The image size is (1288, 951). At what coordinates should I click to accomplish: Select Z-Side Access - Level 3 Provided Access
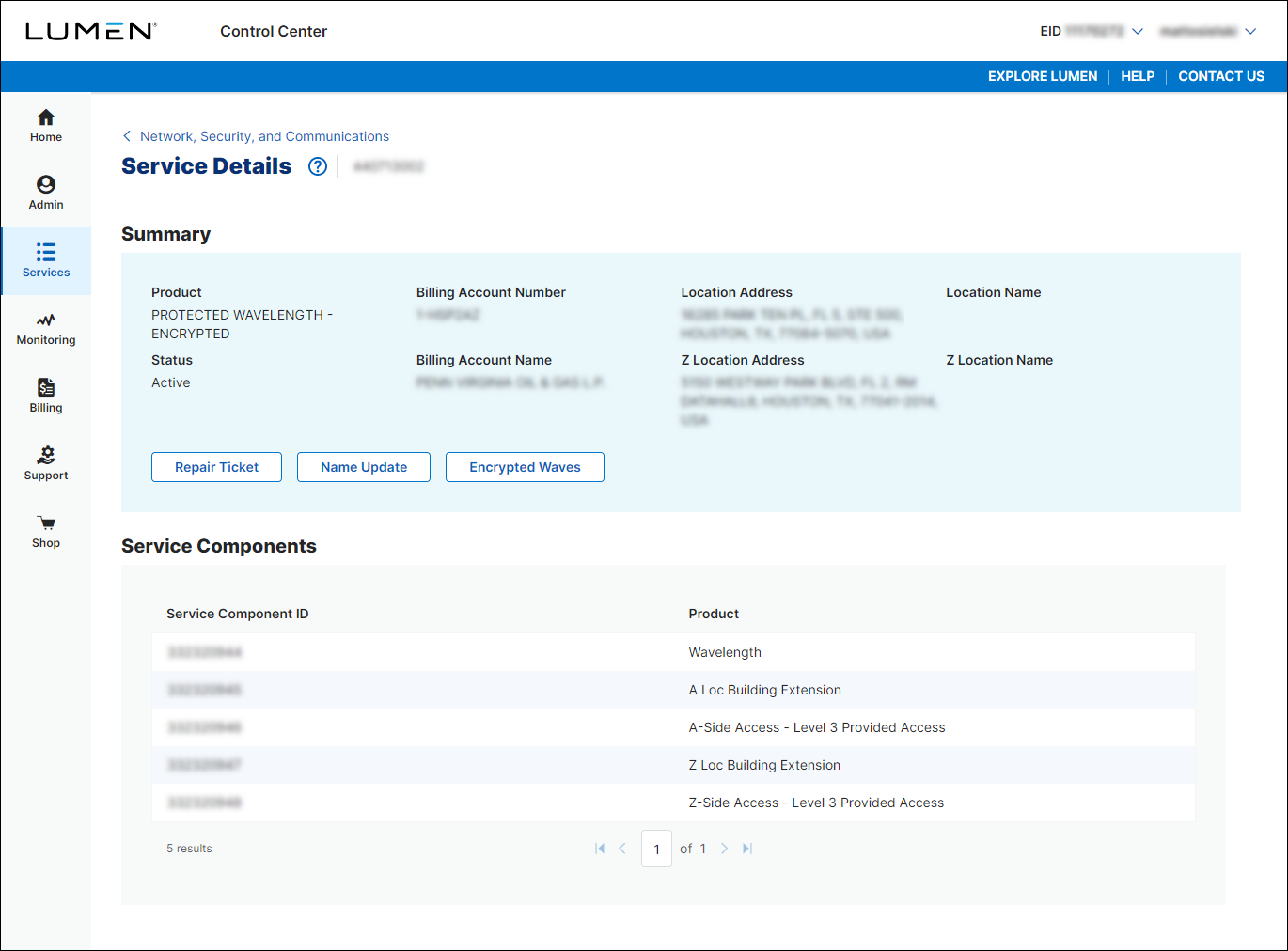(x=673, y=803)
